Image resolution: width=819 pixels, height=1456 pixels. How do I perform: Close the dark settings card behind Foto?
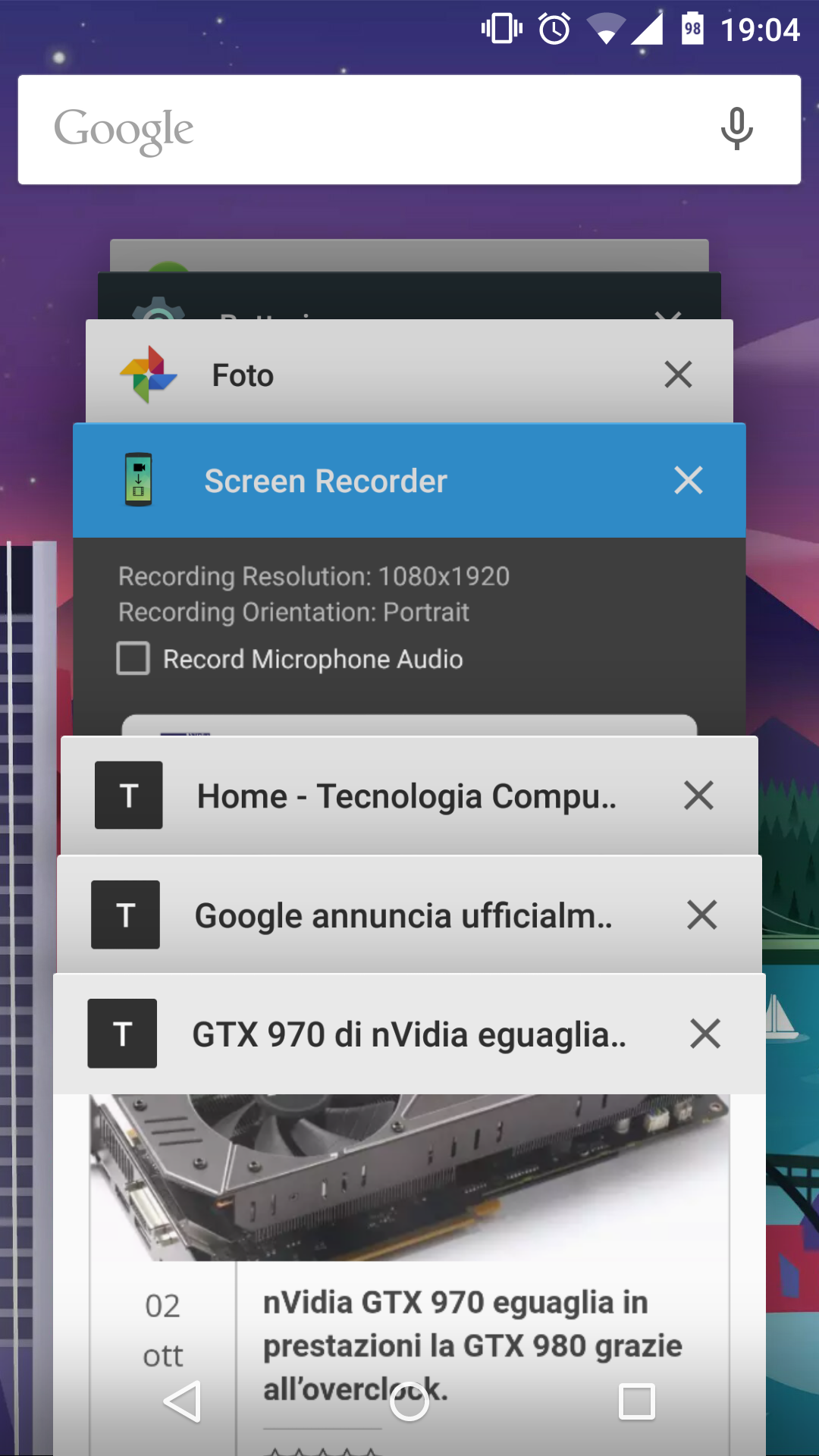(x=668, y=314)
